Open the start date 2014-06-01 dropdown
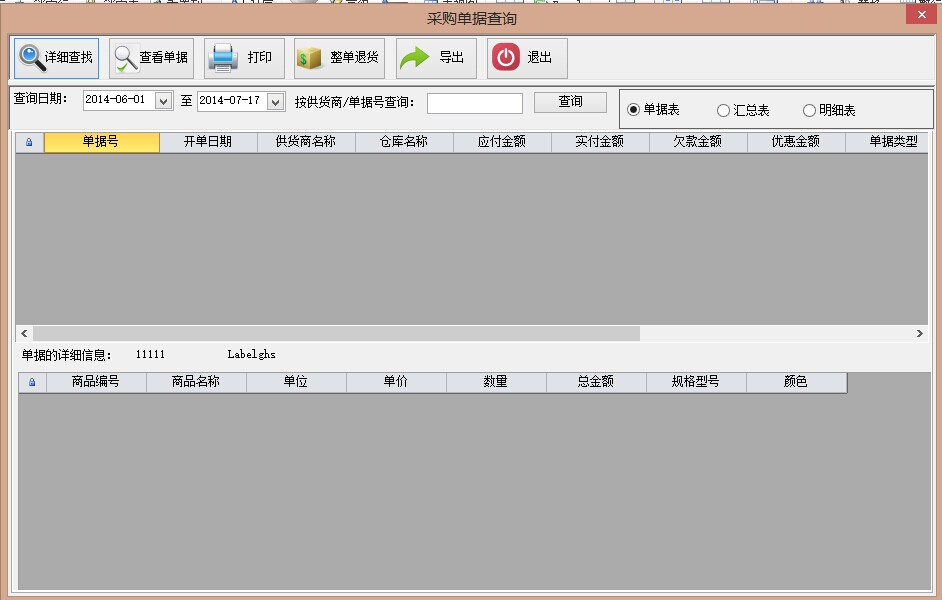This screenshot has height=600, width=942. click(x=164, y=102)
